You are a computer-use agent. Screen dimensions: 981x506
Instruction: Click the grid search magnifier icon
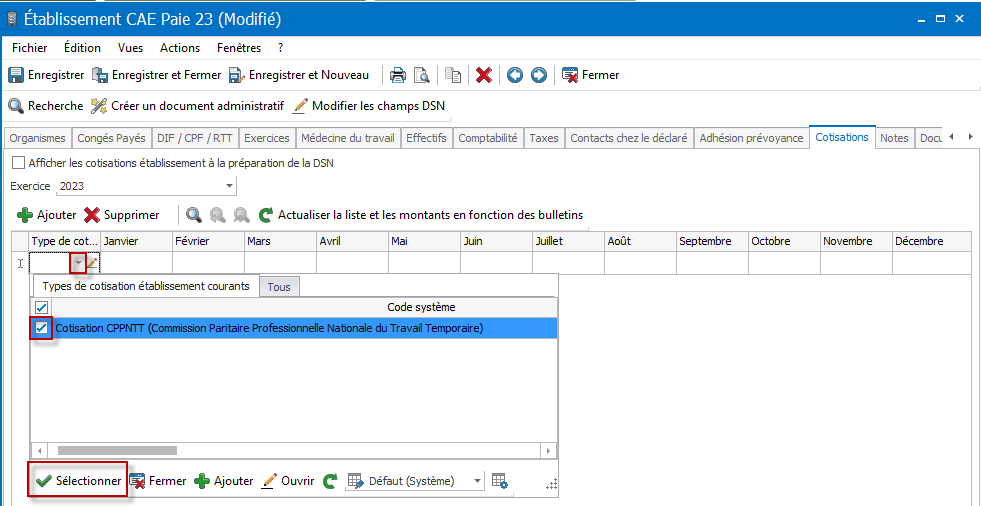[x=195, y=215]
